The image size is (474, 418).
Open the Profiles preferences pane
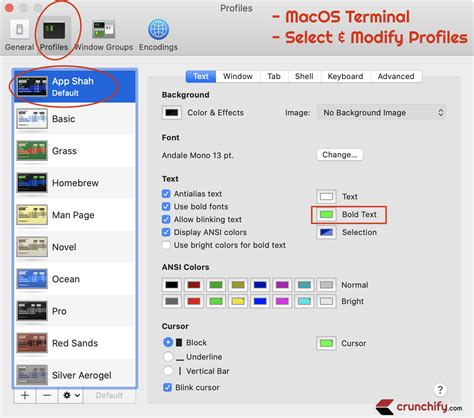click(x=54, y=35)
